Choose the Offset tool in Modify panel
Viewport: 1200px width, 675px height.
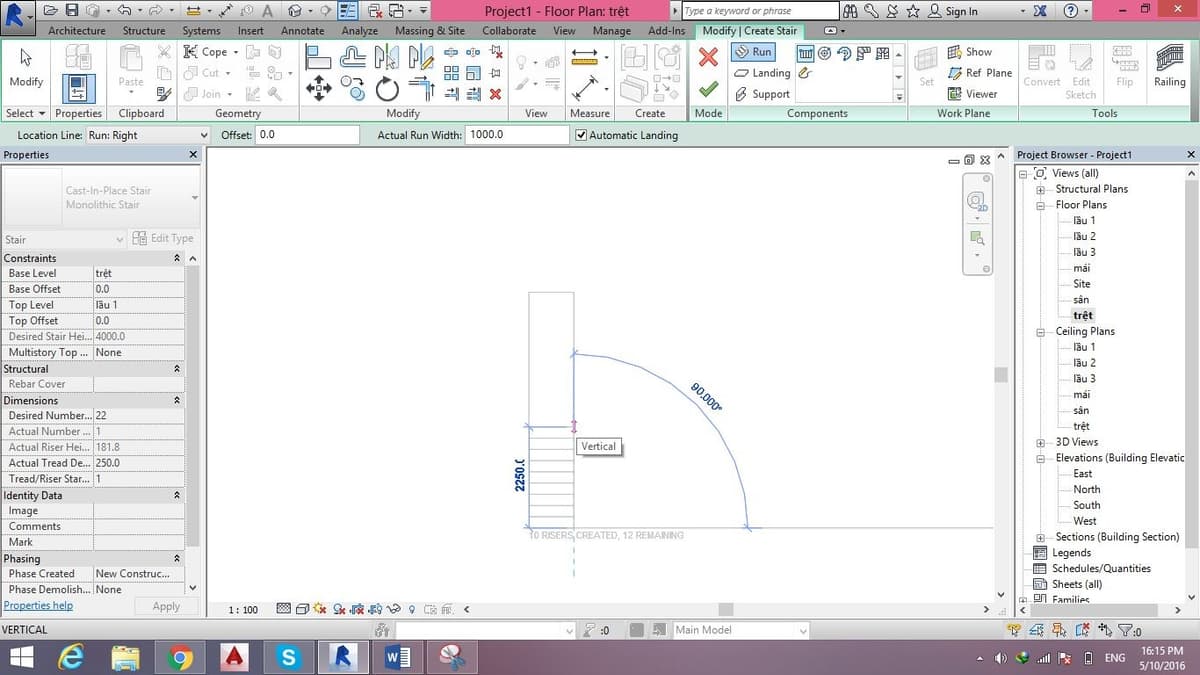pyautogui.click(x=353, y=58)
